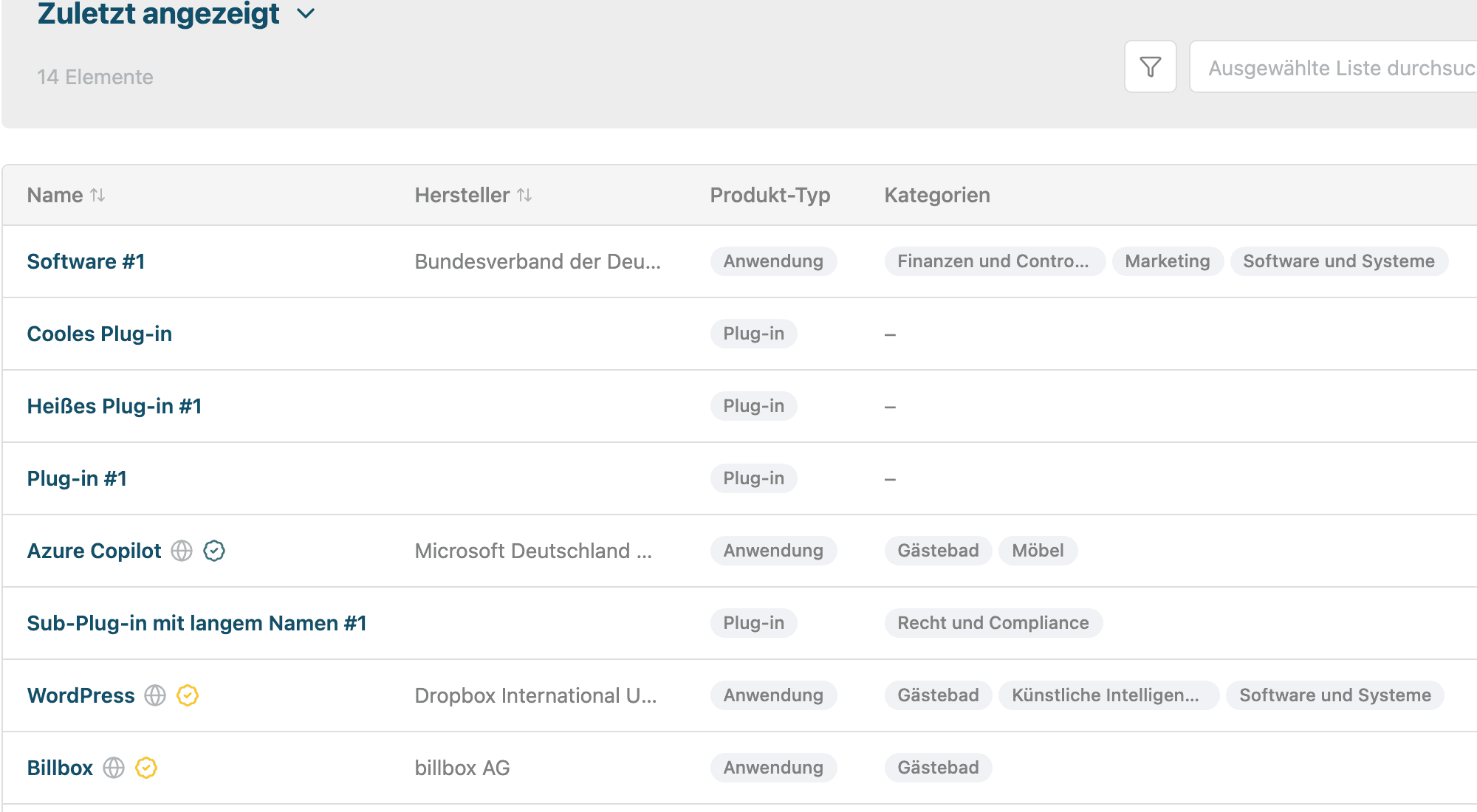Click manufacturer 'Microsoft Deutschland ...'
1477x812 pixels.
pos(533,551)
